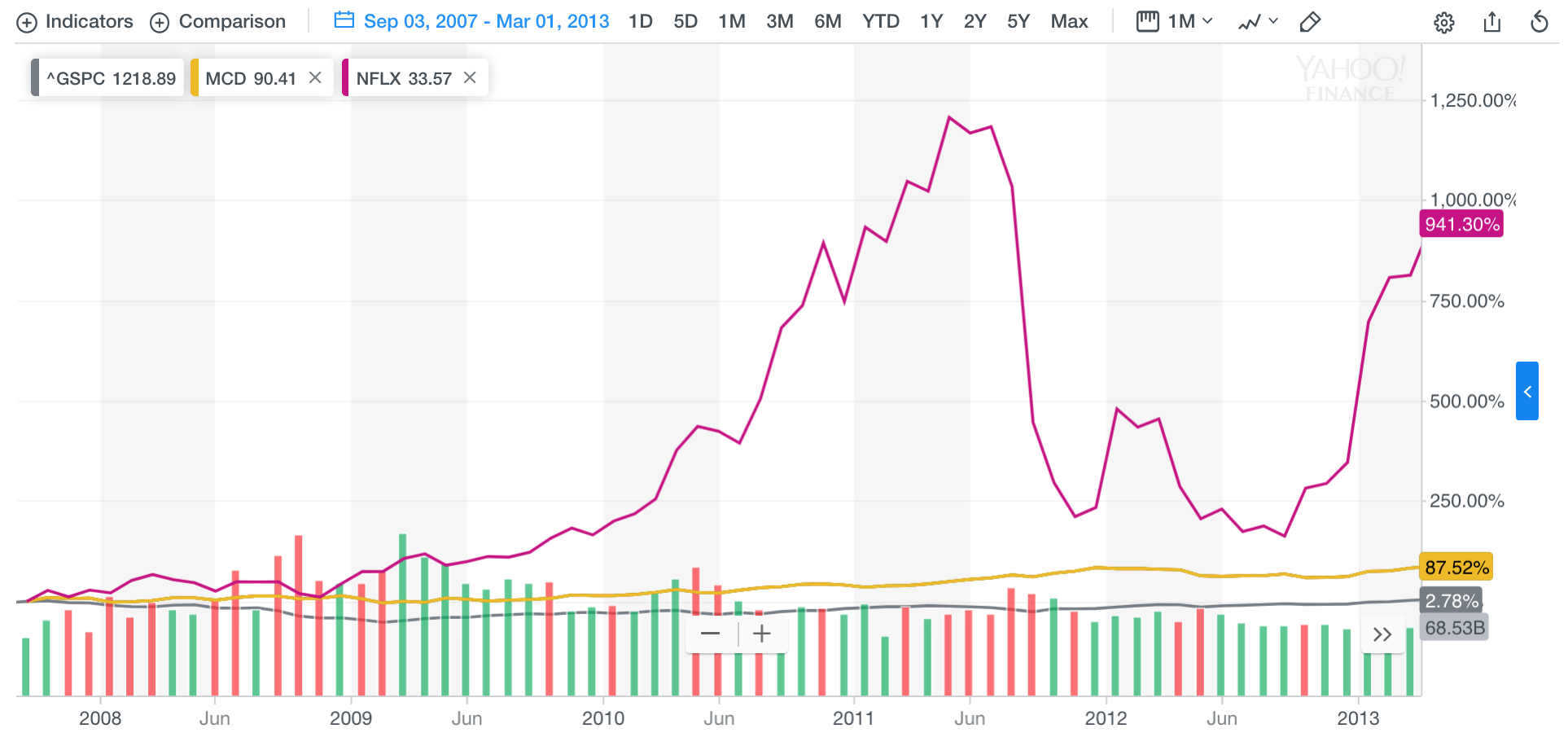Expand the blue side panel chevron
The width and height of the screenshot is (1568, 746).
click(1527, 391)
